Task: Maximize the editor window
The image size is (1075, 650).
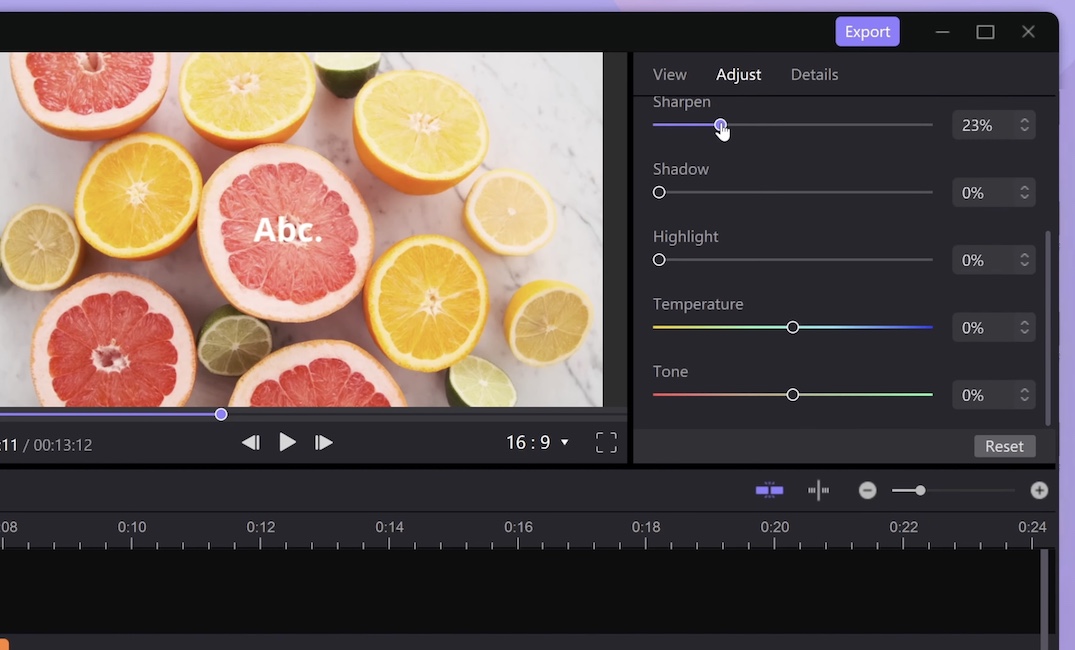Action: click(985, 32)
